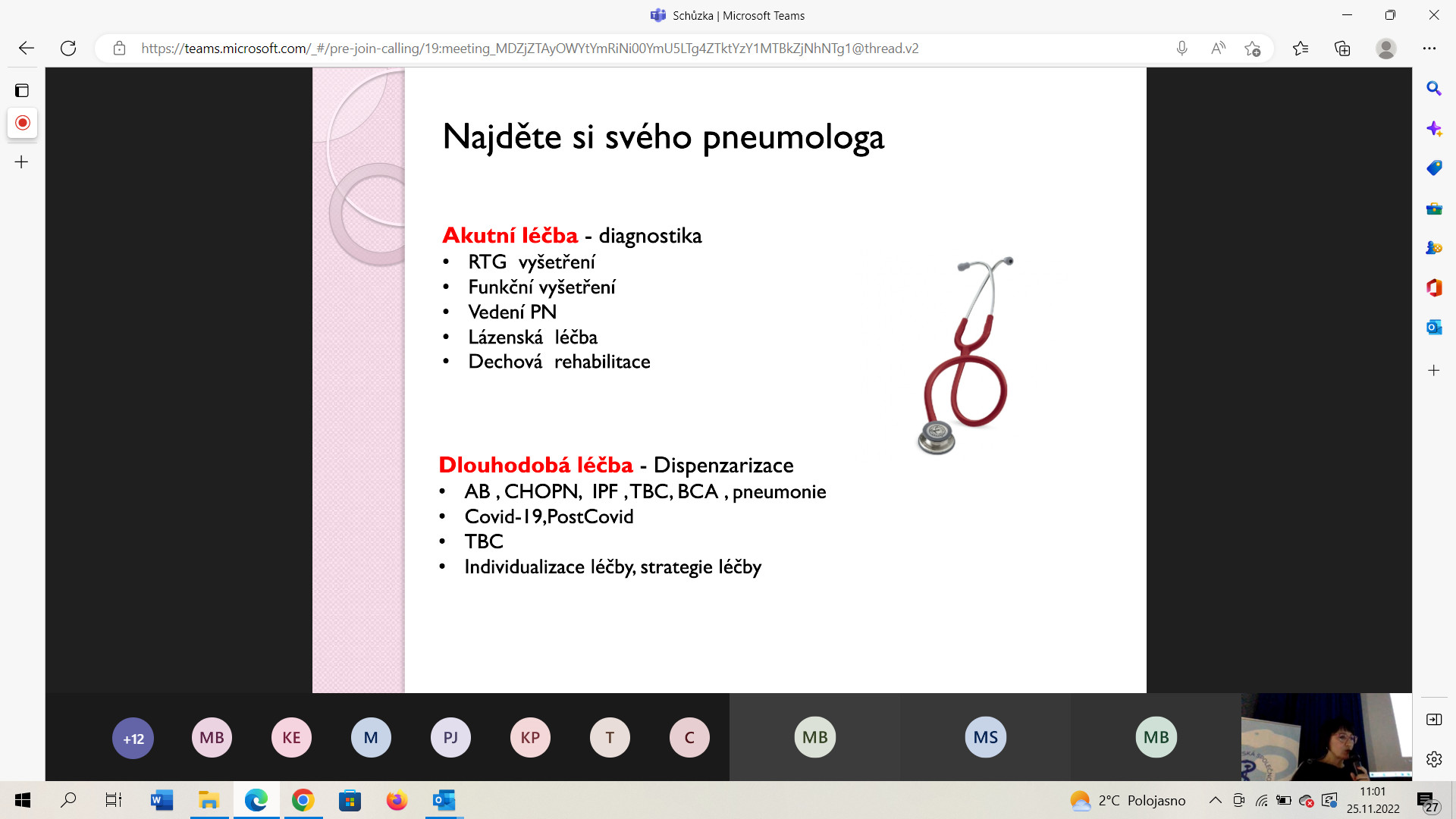Image resolution: width=1456 pixels, height=819 pixels.
Task: Open Outlook from the taskbar
Action: 444,800
